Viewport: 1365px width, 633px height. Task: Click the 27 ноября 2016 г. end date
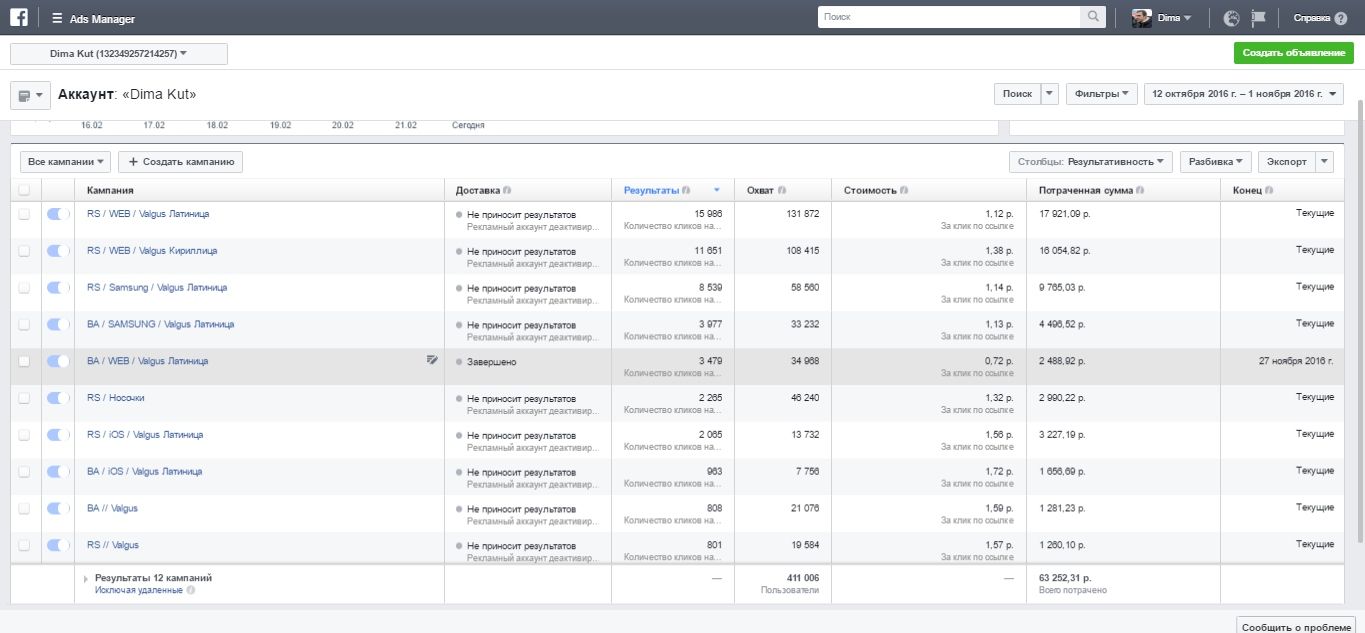[x=1296, y=361]
